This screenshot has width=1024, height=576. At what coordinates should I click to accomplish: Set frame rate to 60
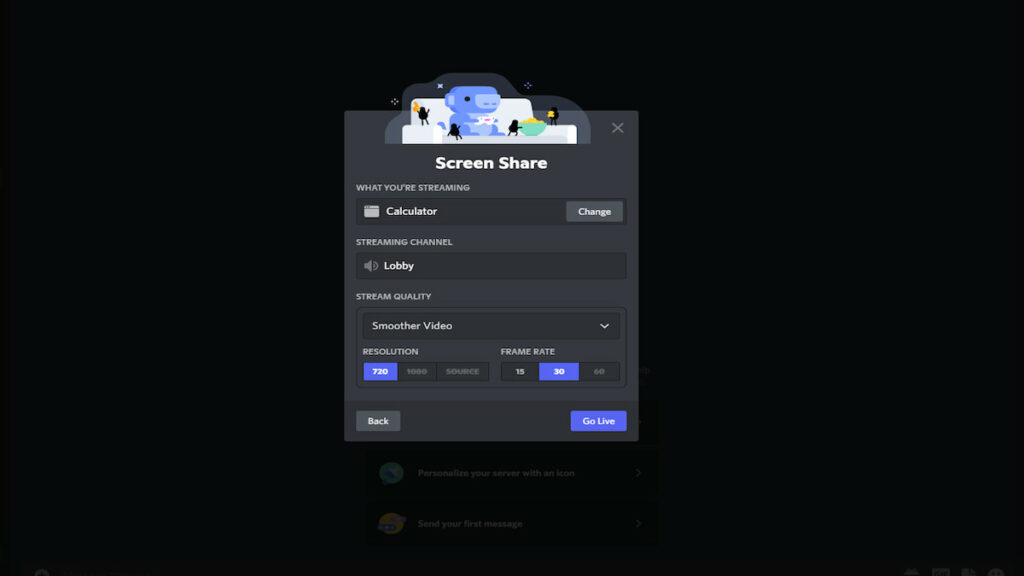pyautogui.click(x=598, y=371)
